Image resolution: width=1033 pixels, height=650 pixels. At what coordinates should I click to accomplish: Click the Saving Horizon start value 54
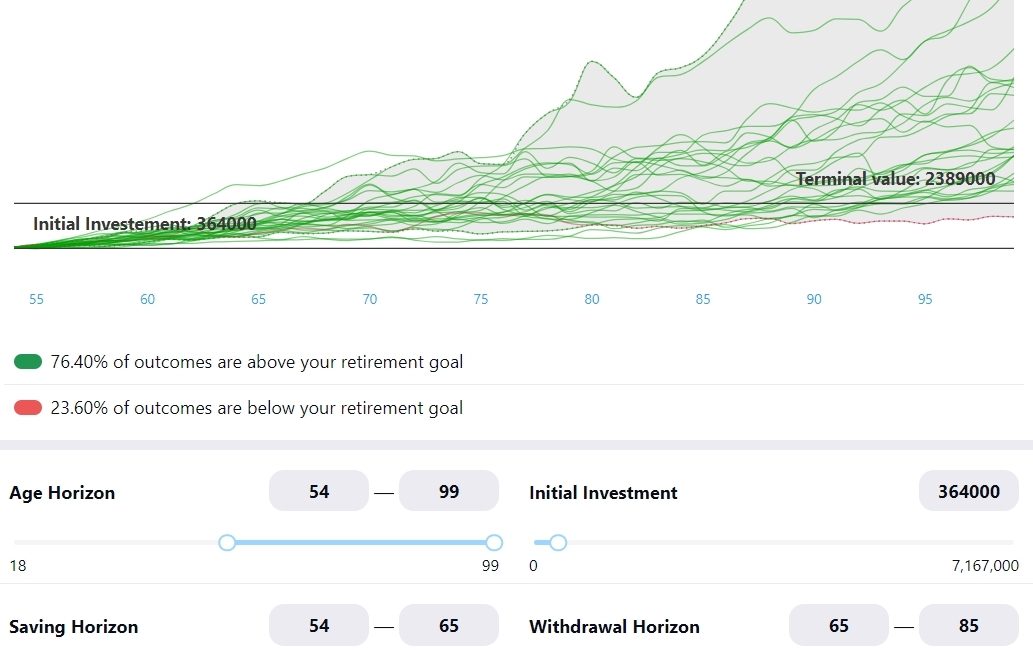(x=319, y=625)
